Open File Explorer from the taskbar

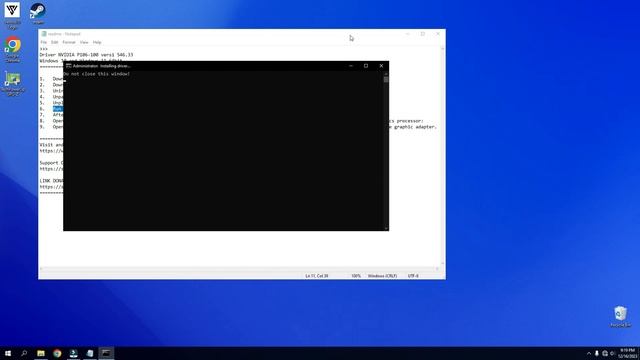point(41,353)
